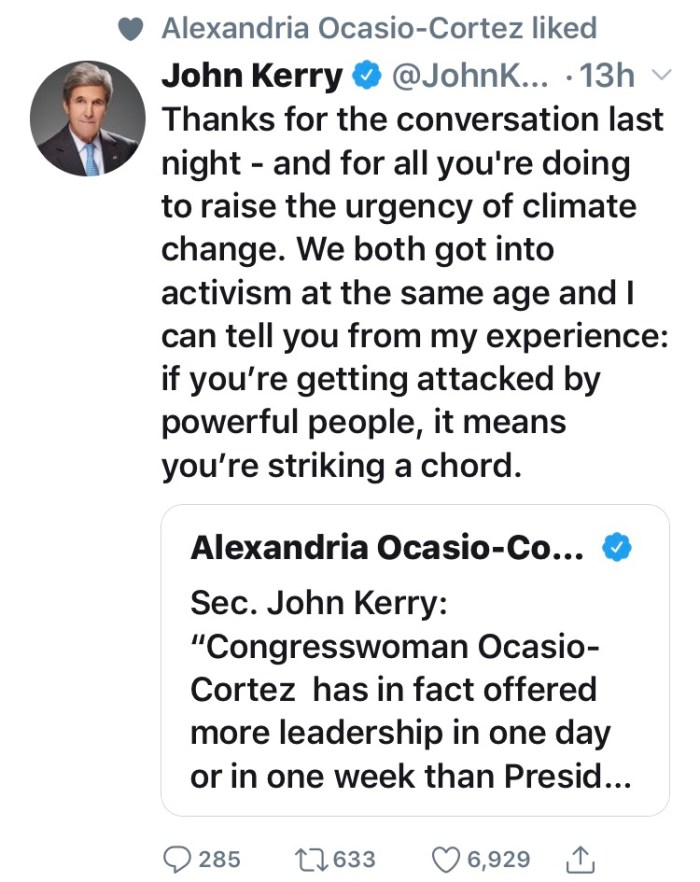Click 'Alexandria Ocasio-Cortez liked' context label
The height and width of the screenshot is (882, 700).
pyautogui.click(x=378, y=29)
